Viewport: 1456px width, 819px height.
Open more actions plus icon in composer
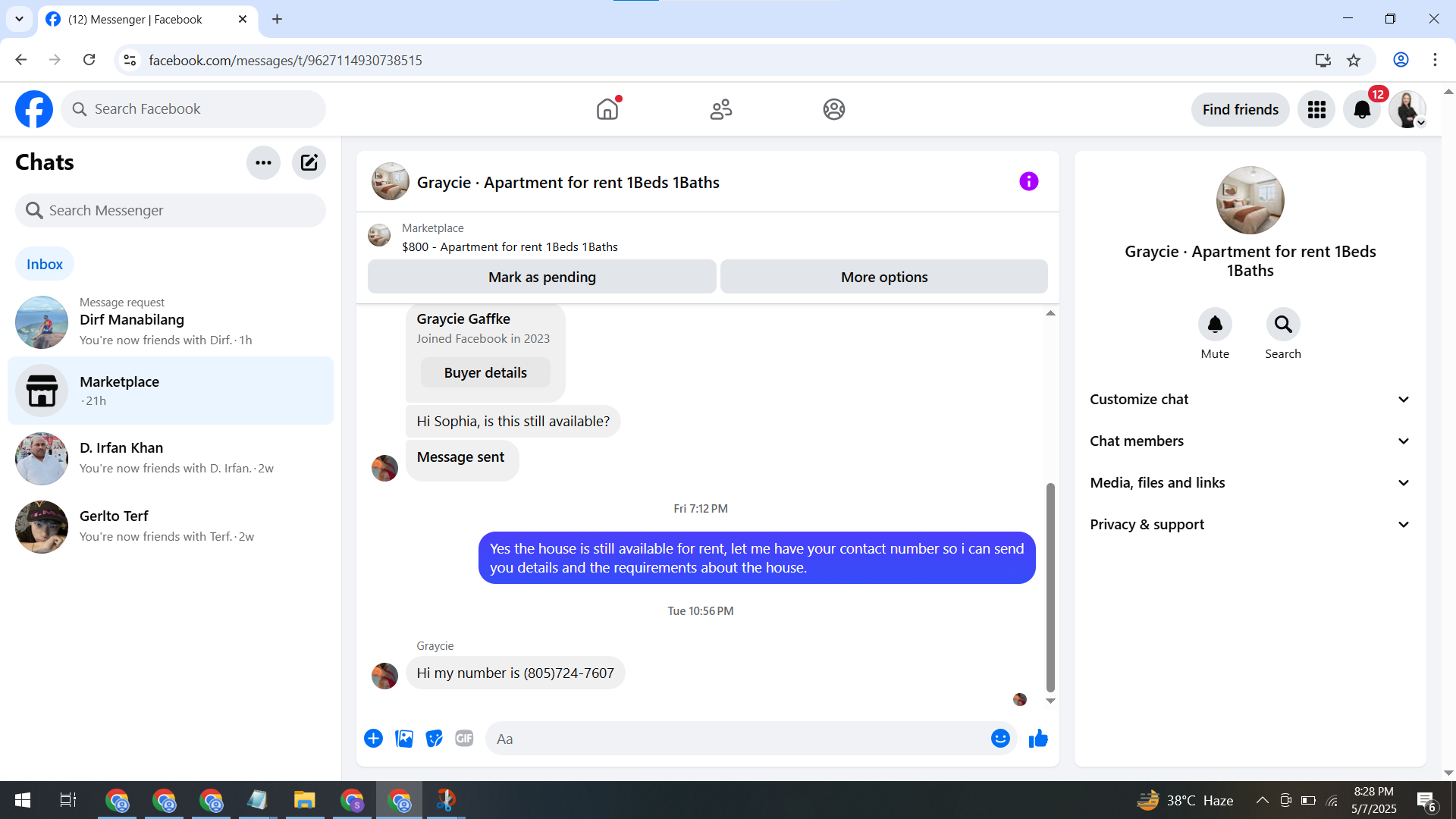[x=373, y=739]
